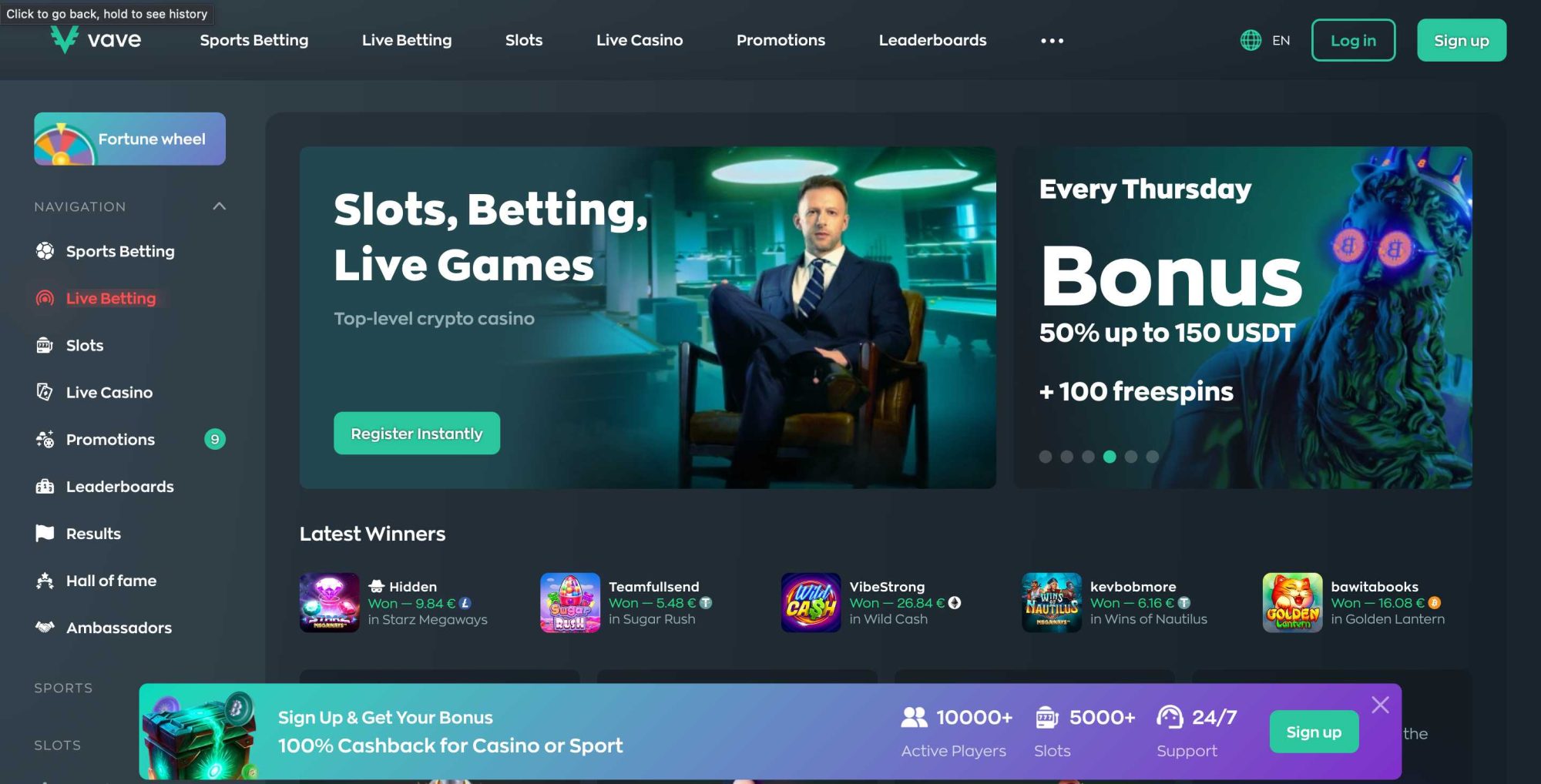Image resolution: width=1541 pixels, height=784 pixels.
Task: Click the Log in button
Action: 1353,40
